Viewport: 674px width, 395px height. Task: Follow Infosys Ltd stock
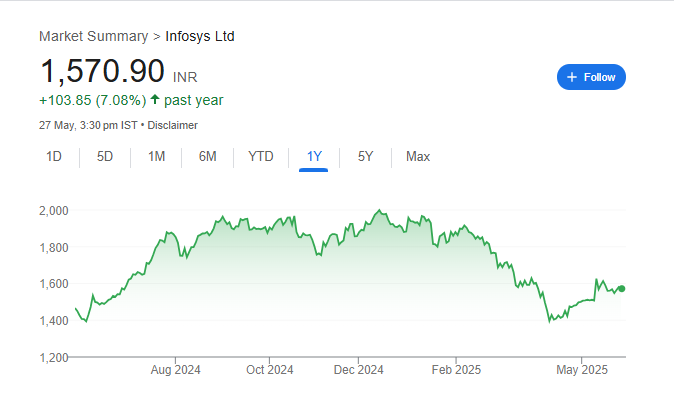point(591,77)
